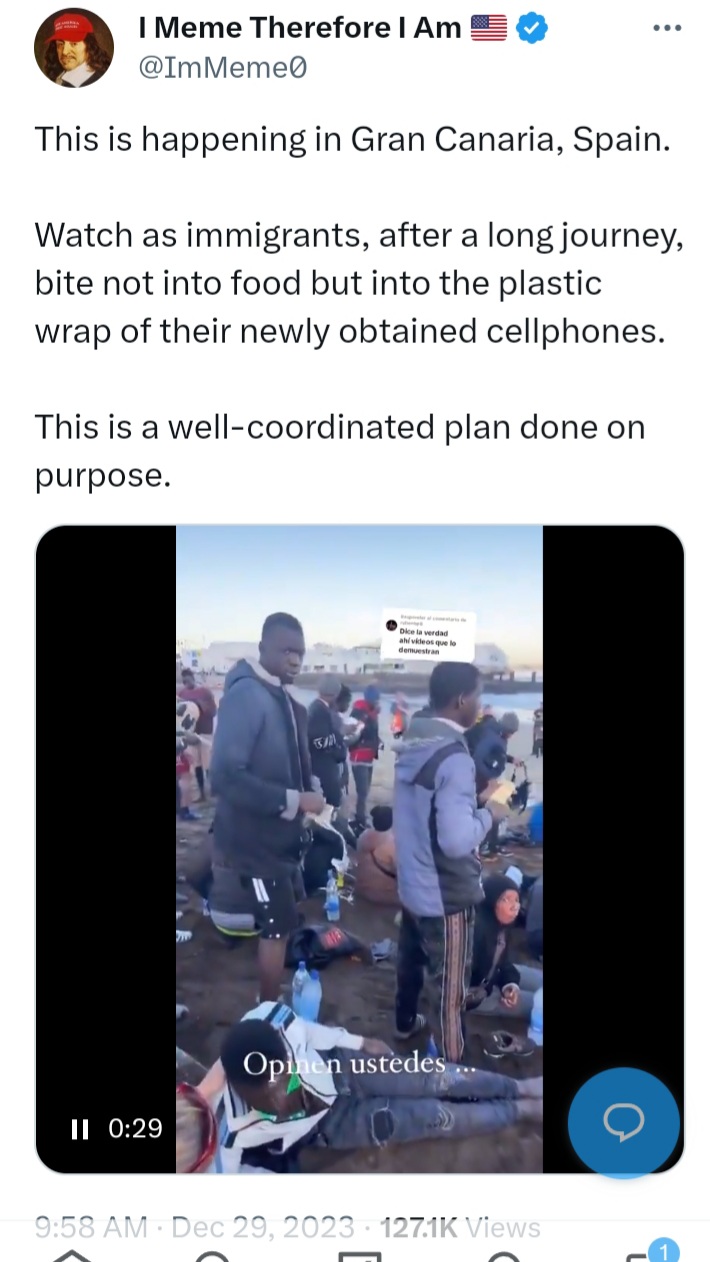This screenshot has width=710, height=1262.
Task: Tap the 0:29 video time indicator
Action: pos(134,1129)
